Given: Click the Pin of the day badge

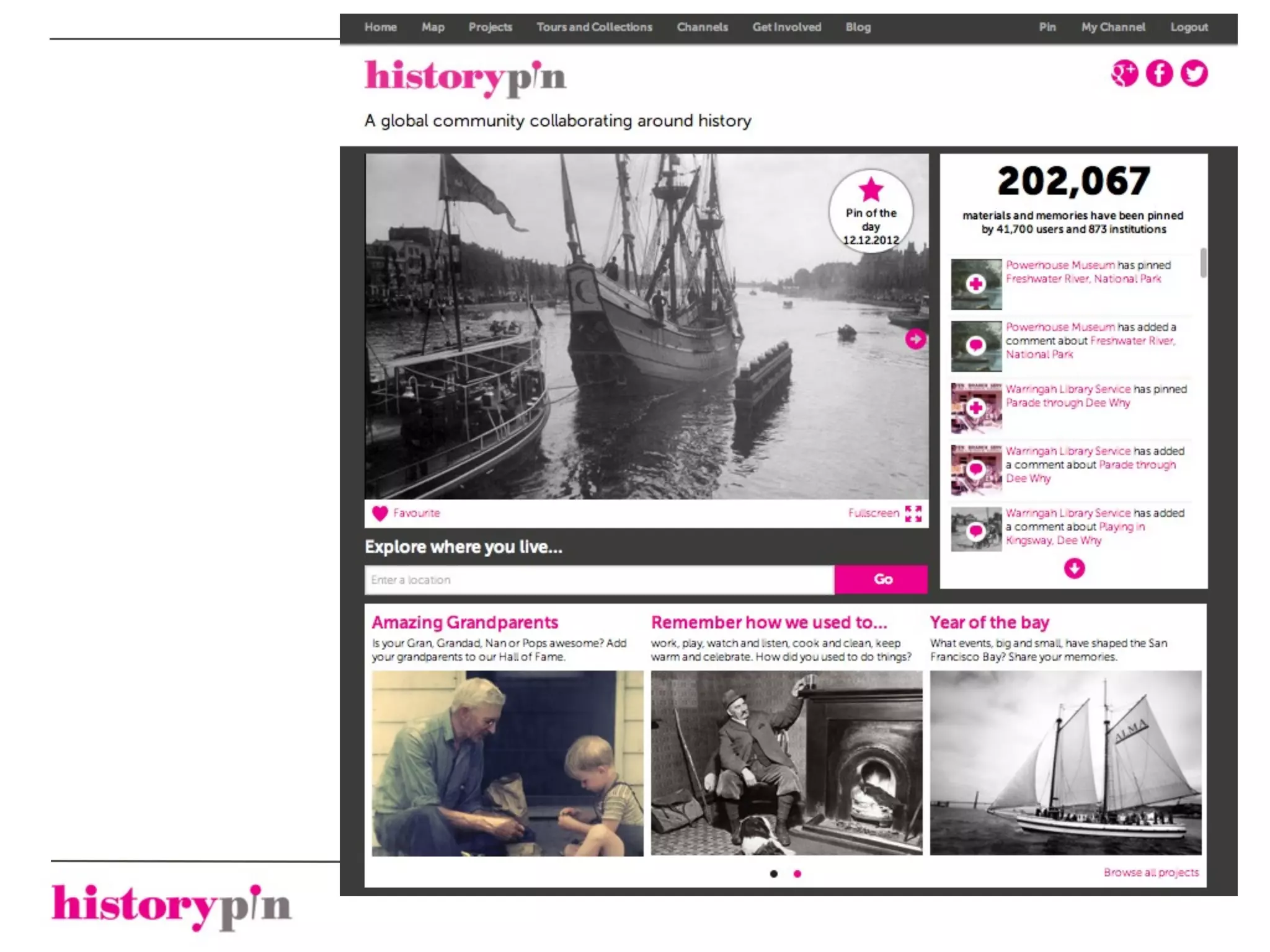Looking at the screenshot, I should (871, 211).
